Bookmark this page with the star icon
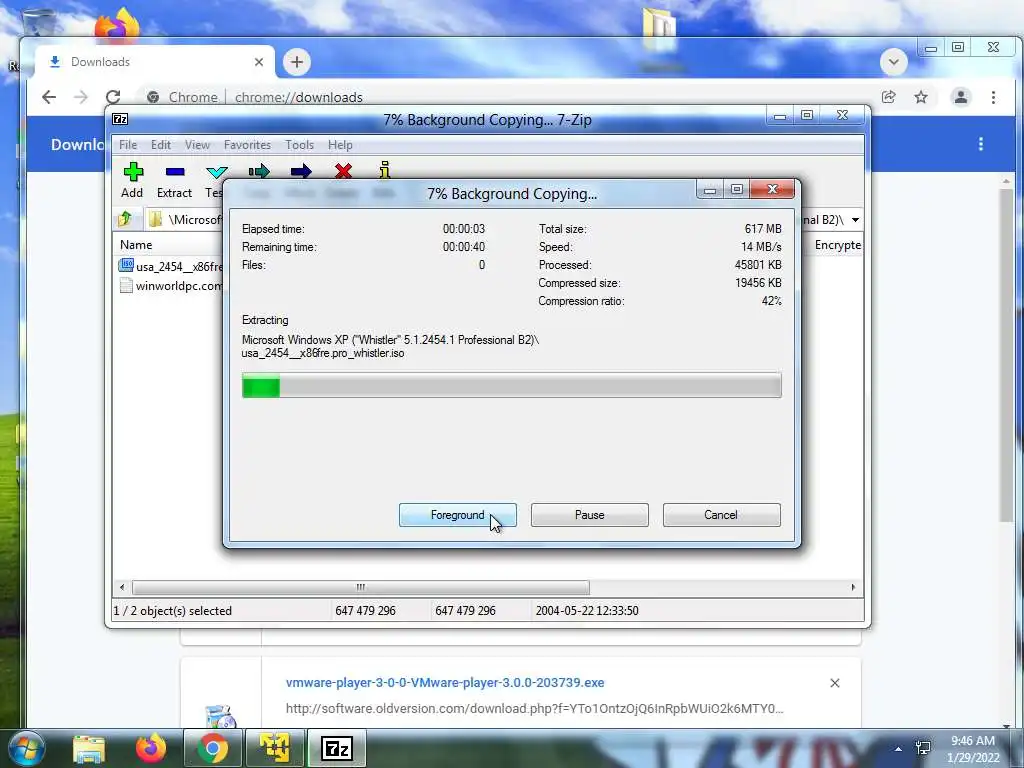The height and width of the screenshot is (768, 1024). (x=921, y=97)
